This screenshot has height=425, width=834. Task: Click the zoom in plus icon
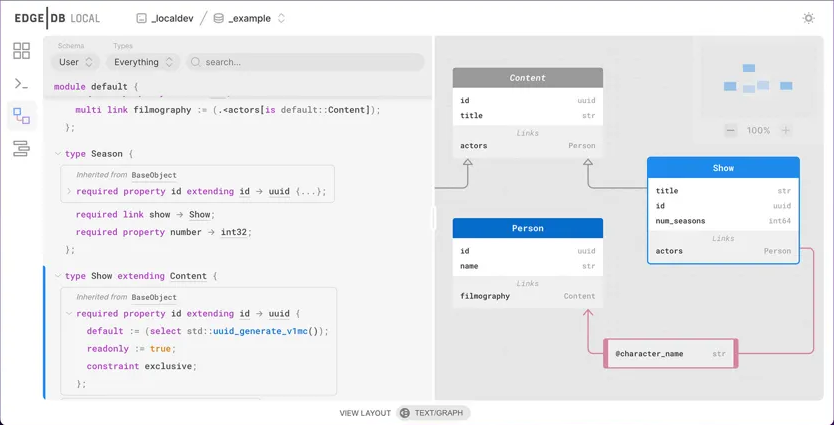(786, 130)
